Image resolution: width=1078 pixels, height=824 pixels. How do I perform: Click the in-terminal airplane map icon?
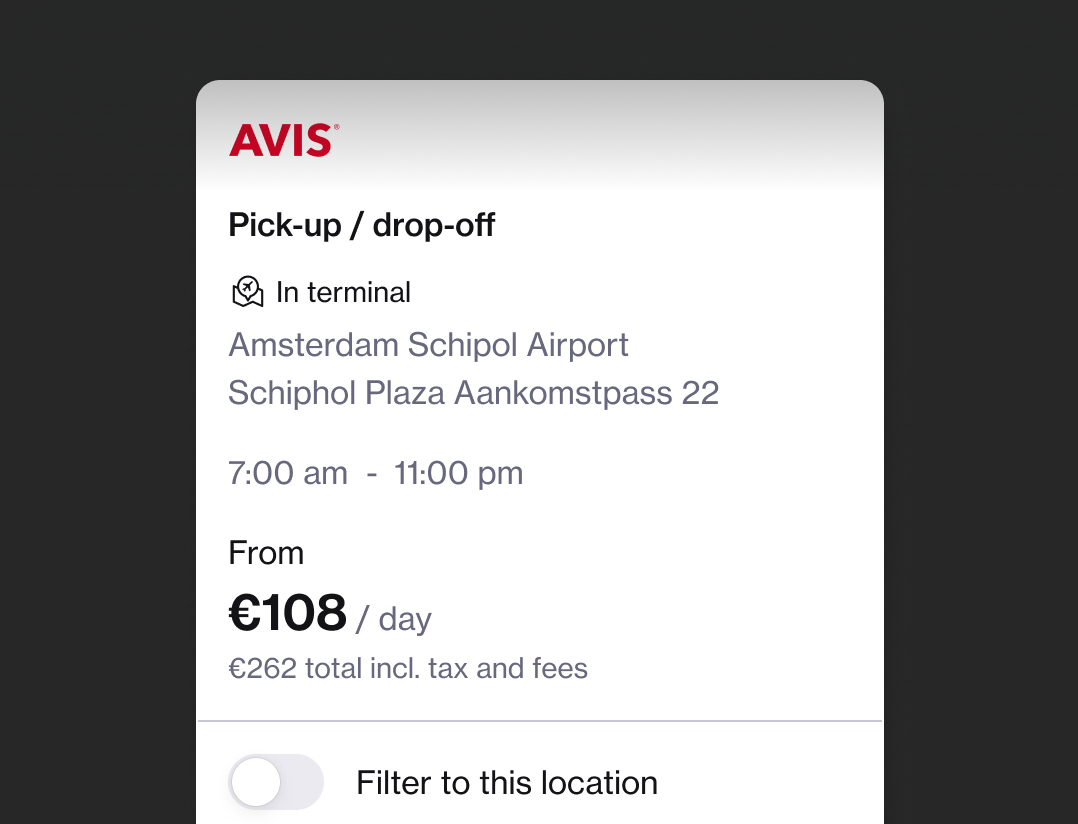tap(247, 292)
